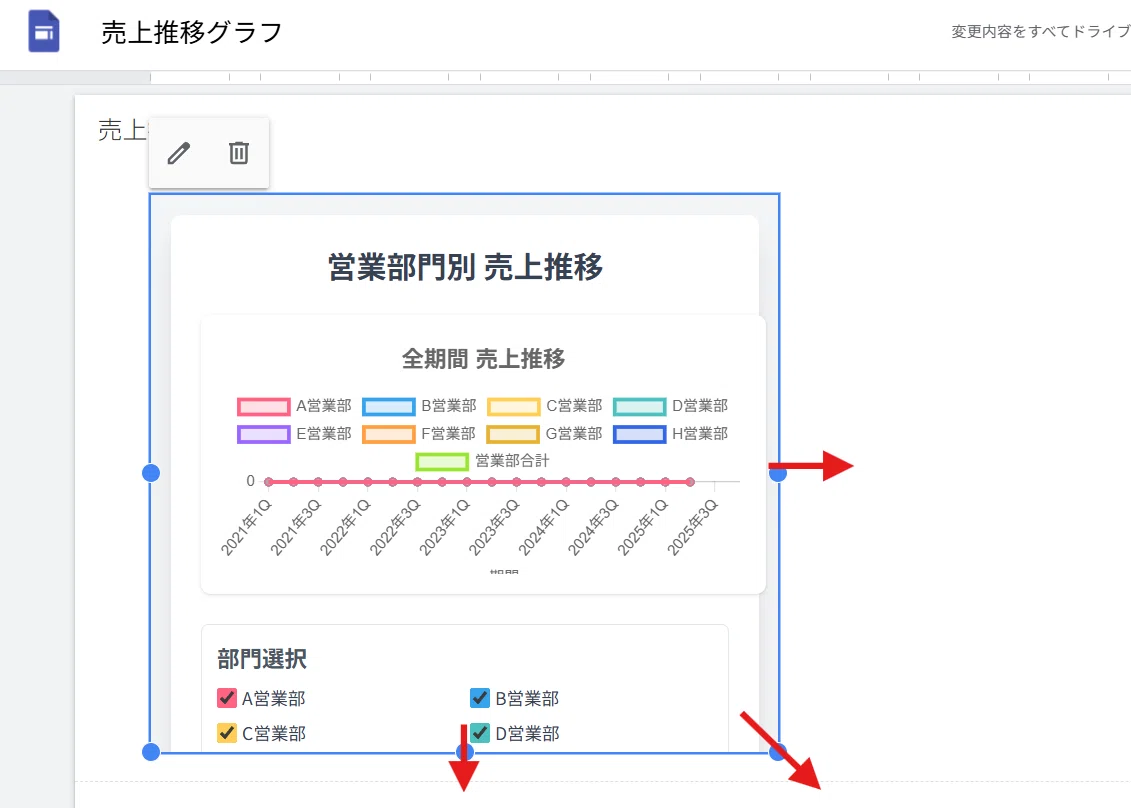Screen dimensions: 1131x808
Task: Click the F営業部 legend swatch
Action: (389, 434)
